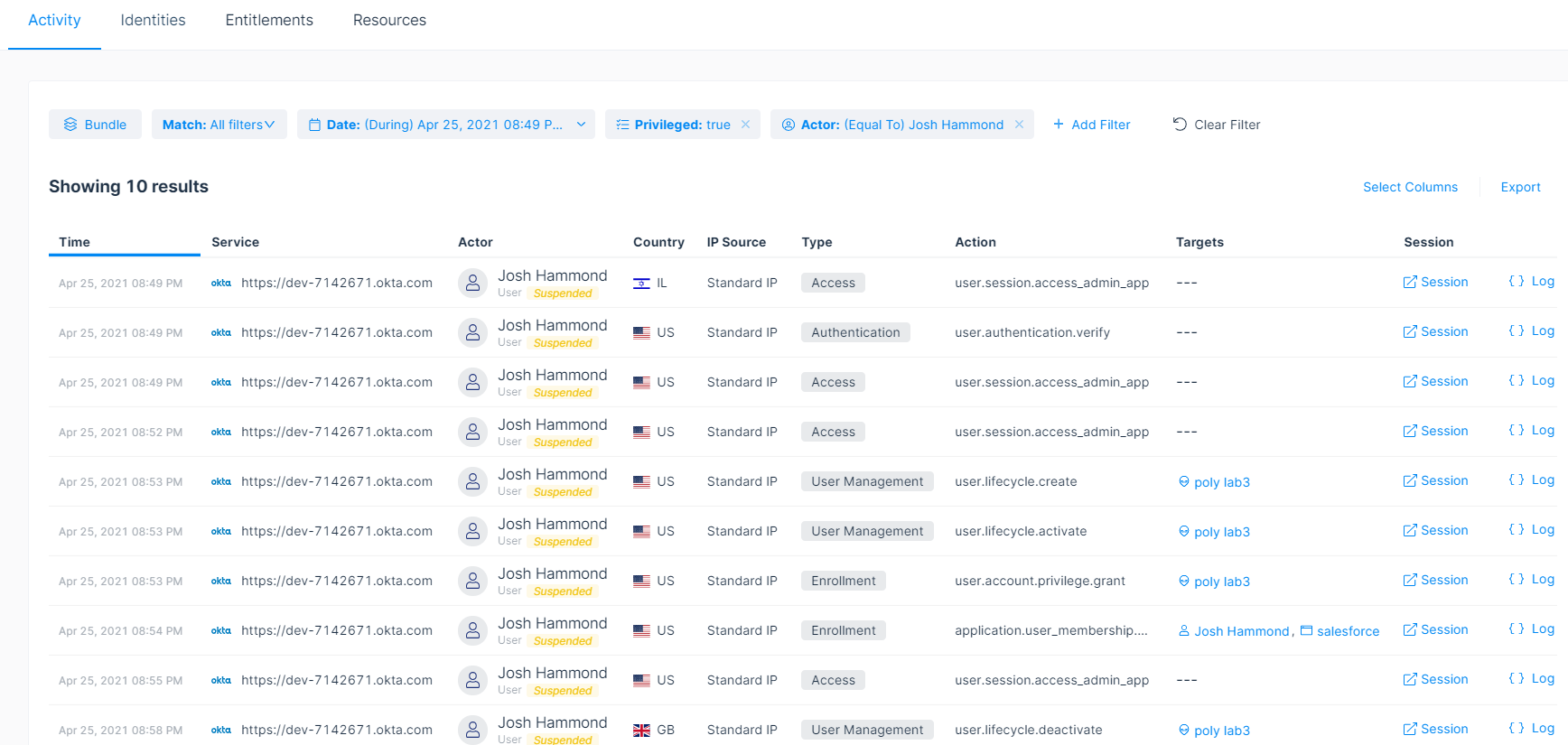Image resolution: width=1568 pixels, height=745 pixels.
Task: Open Session icon for user.authentication.verify row
Action: click(x=1409, y=332)
